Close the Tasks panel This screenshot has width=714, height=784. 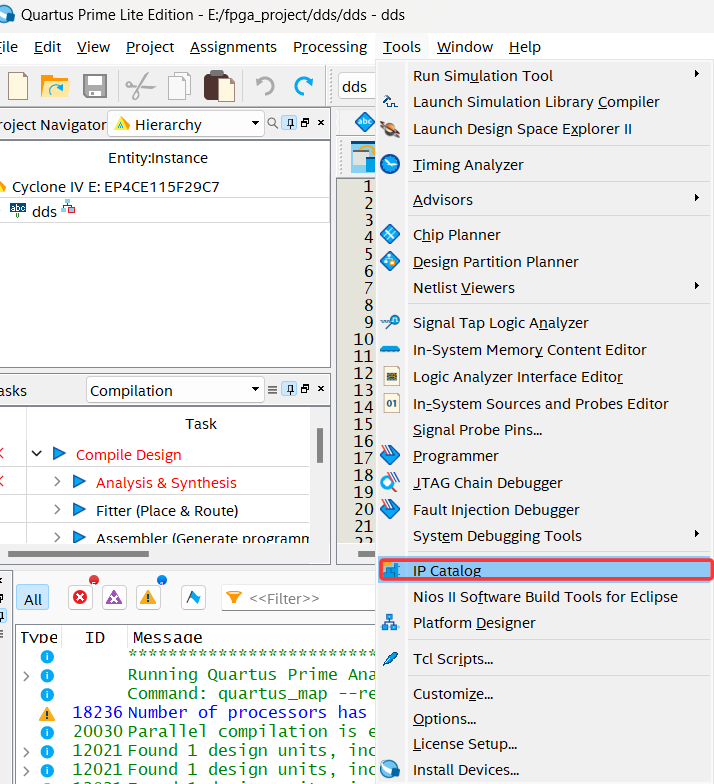[321, 388]
